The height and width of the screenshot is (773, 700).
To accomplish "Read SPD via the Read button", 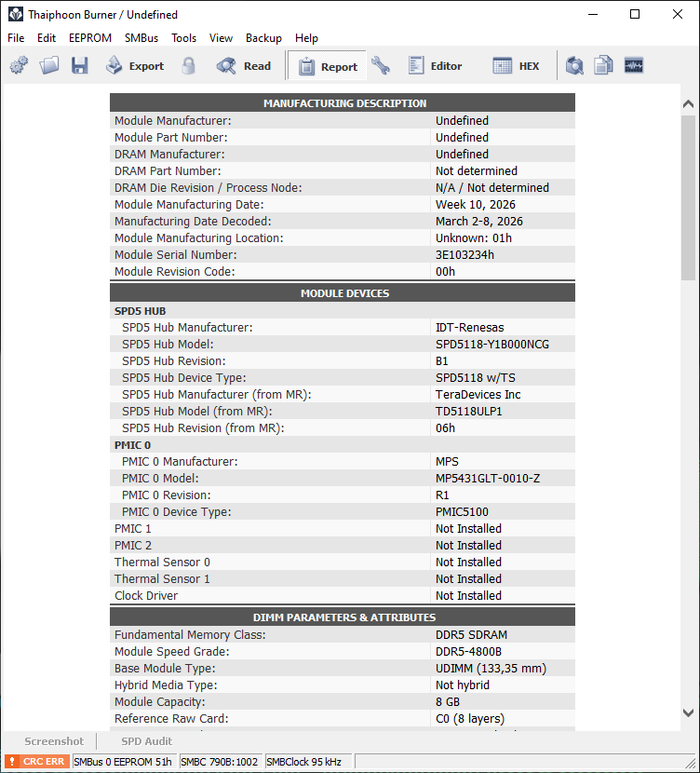I will tap(244, 66).
